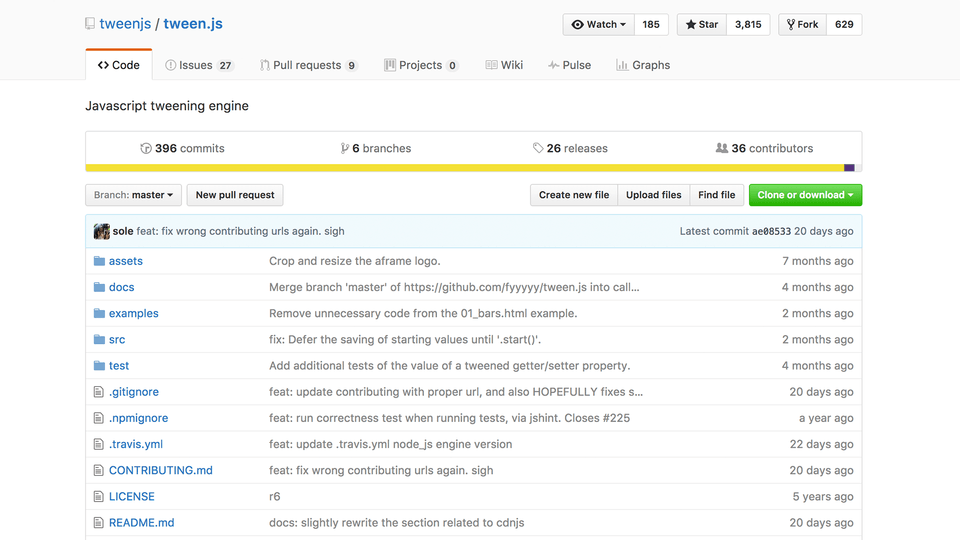
Task: Open the README.md file link
Action: pos(141,522)
